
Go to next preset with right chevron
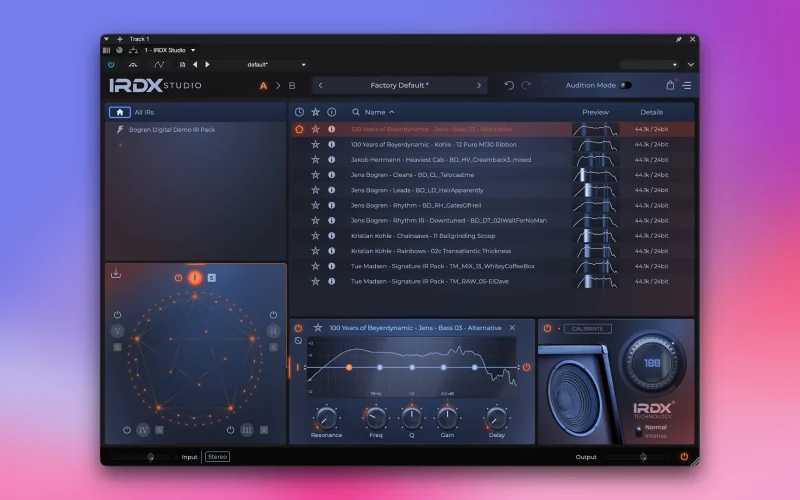(x=479, y=85)
